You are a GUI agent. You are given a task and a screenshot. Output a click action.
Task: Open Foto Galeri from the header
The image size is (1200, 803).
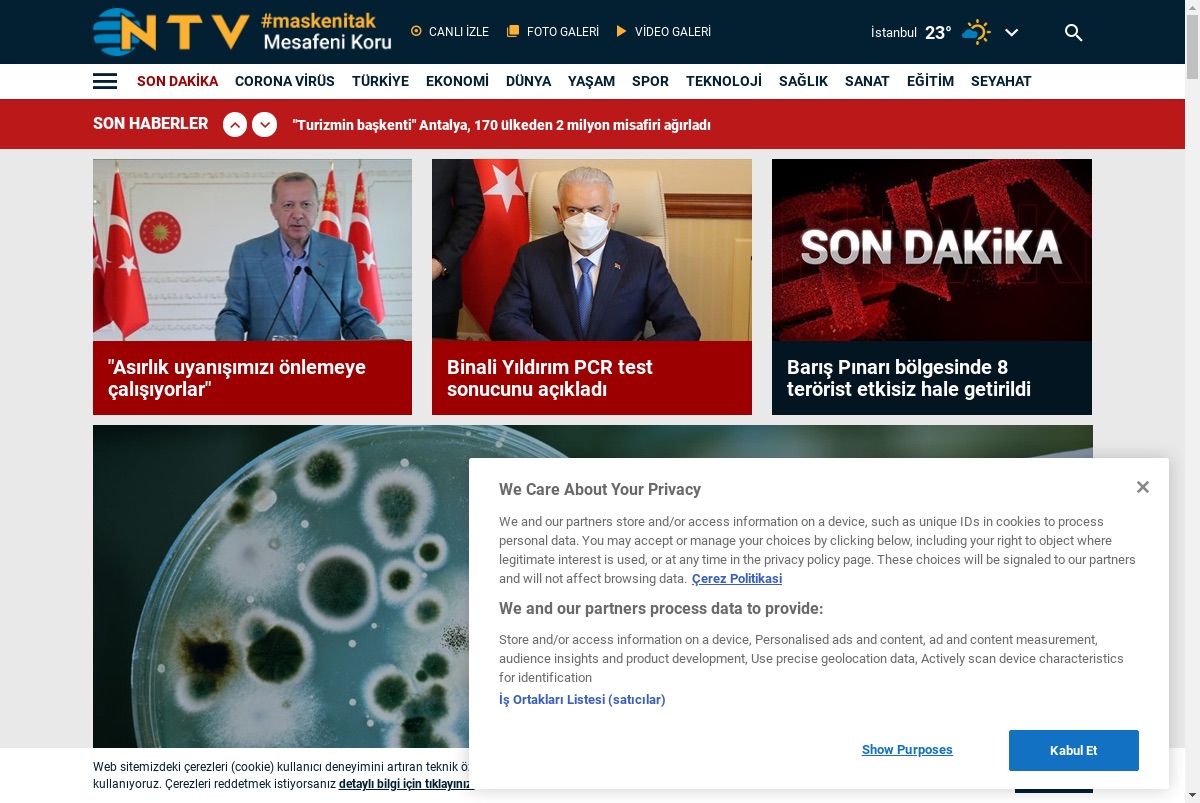tap(553, 32)
